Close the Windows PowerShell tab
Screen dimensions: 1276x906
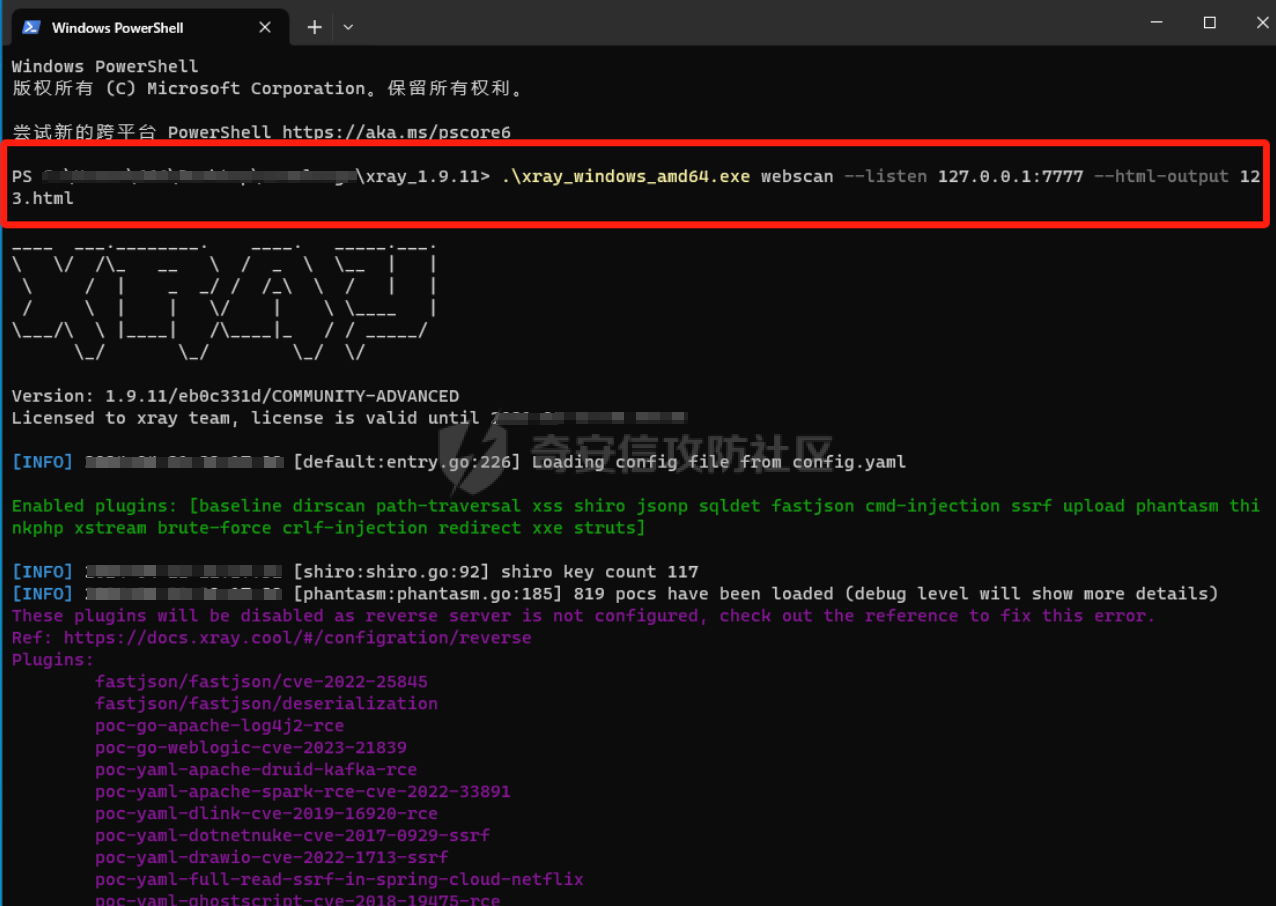pyautogui.click(x=265, y=28)
